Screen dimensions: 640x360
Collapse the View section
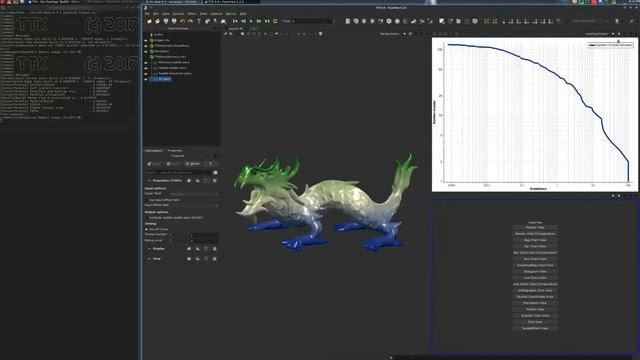[149, 259]
